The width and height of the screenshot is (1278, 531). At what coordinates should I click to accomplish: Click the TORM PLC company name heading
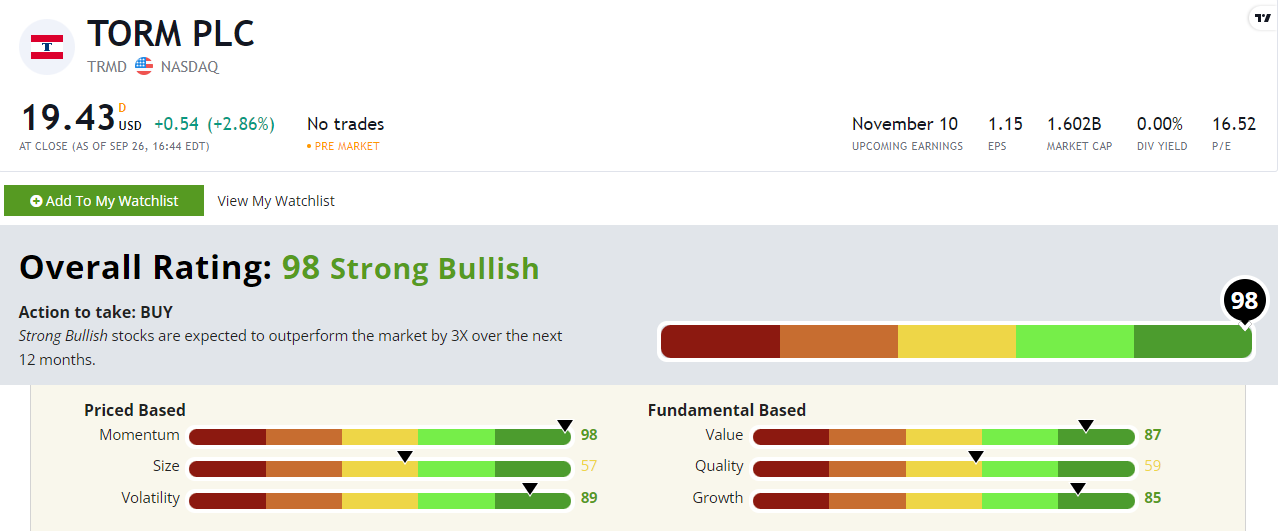coord(171,34)
